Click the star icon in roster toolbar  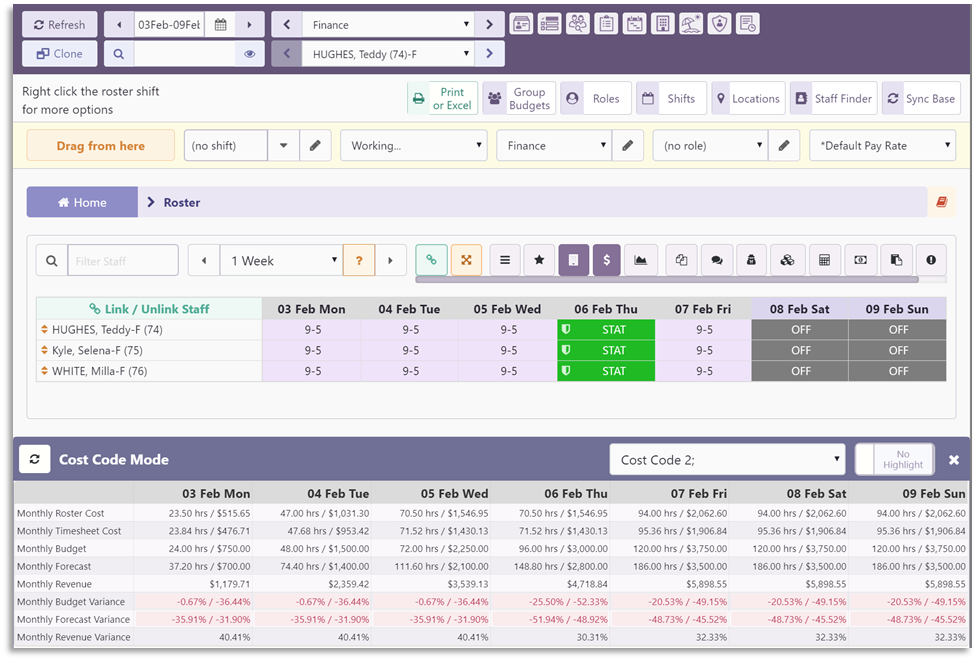click(539, 260)
